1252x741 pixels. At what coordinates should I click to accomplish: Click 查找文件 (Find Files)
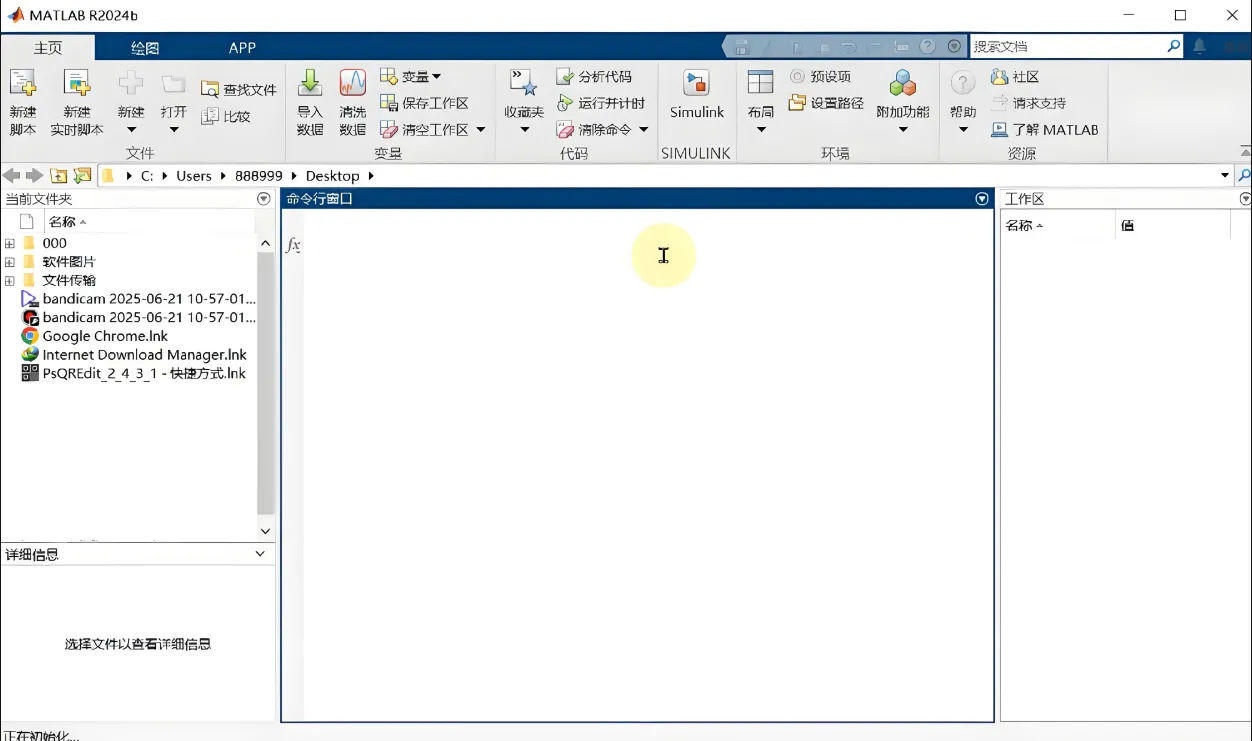[x=239, y=89]
